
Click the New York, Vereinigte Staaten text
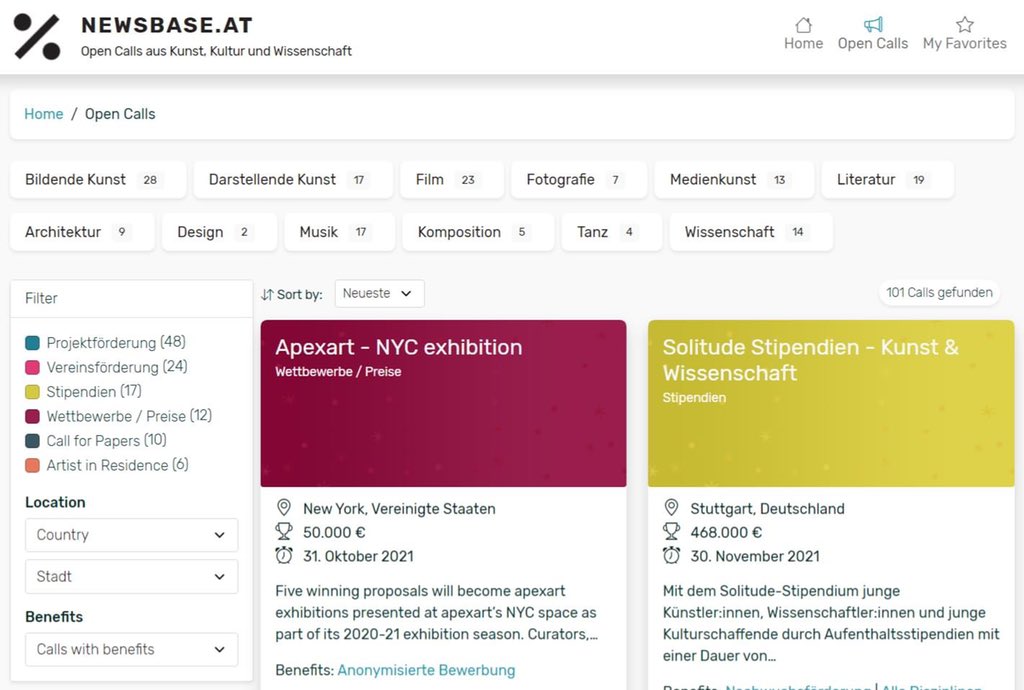coord(399,509)
